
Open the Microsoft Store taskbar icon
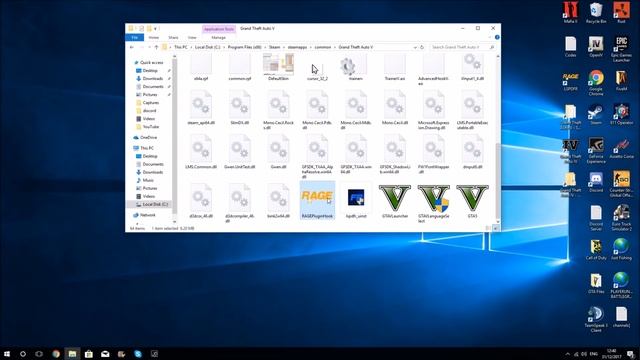pos(89,354)
